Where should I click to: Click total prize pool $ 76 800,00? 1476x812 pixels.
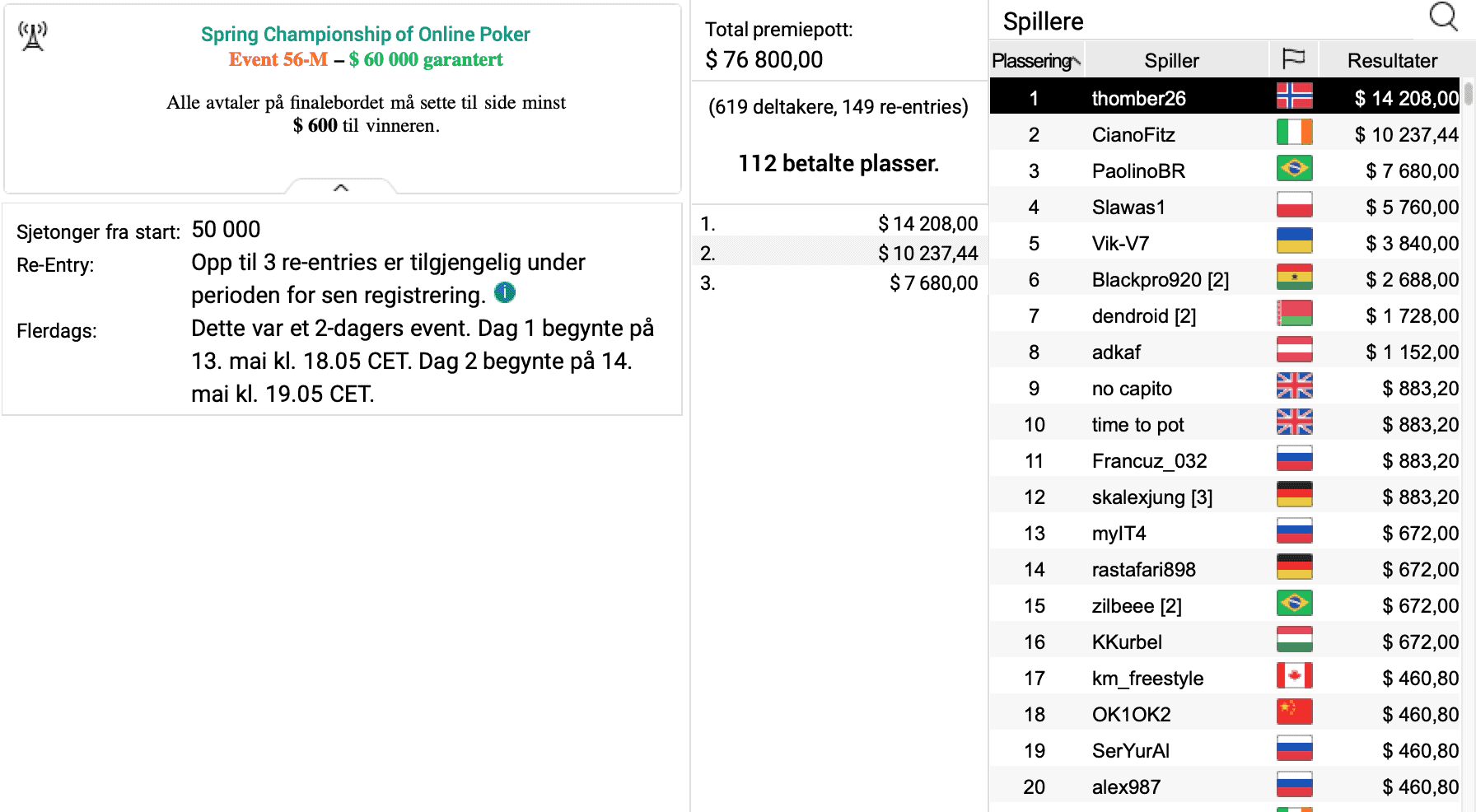[x=764, y=59]
